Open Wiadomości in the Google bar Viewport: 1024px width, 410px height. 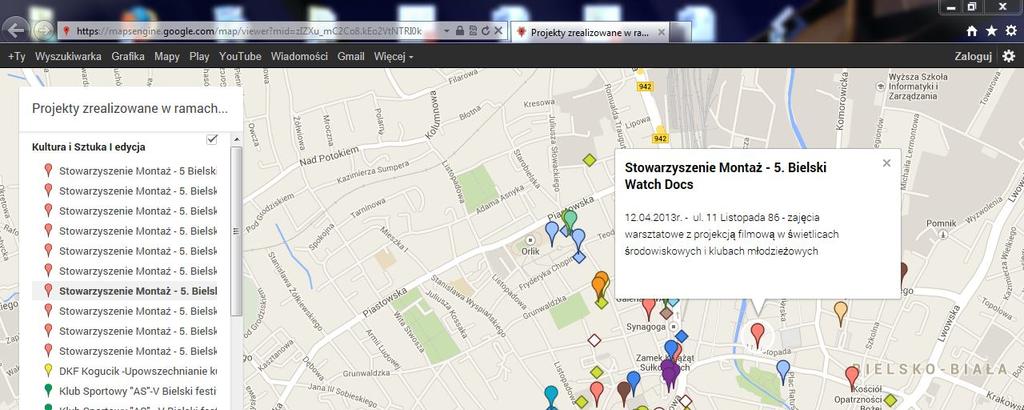299,56
